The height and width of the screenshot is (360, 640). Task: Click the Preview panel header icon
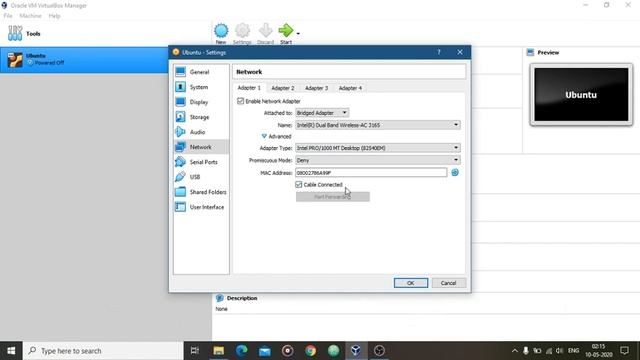tap(530, 52)
